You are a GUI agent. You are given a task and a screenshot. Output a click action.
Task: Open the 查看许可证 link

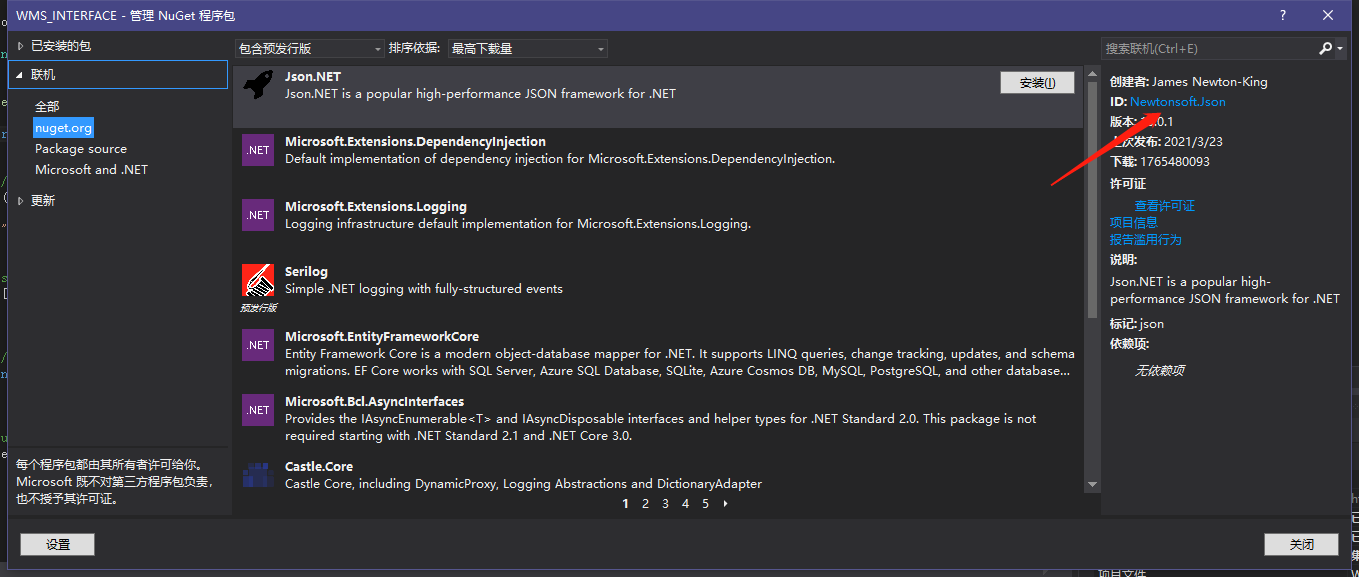pyautogui.click(x=1164, y=206)
